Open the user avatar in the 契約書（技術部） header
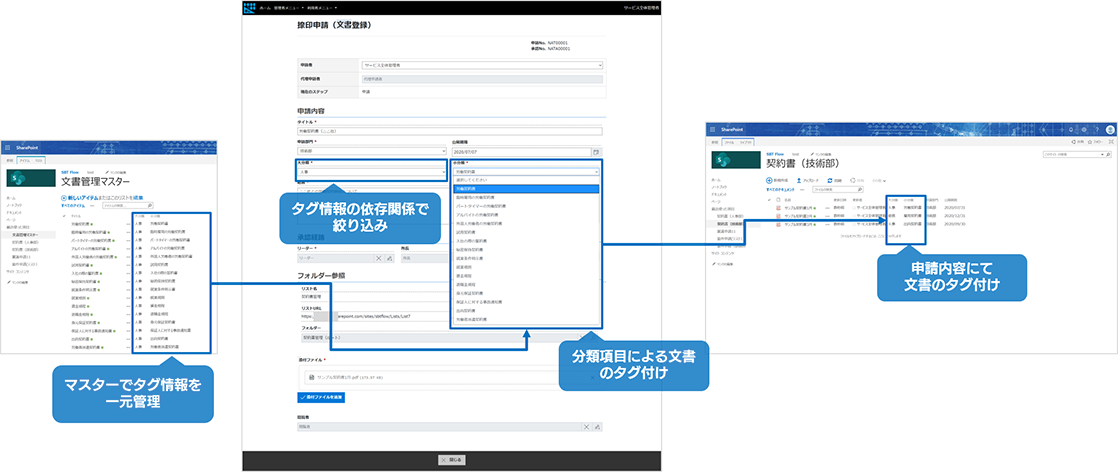1118x472 pixels. (x=1110, y=130)
